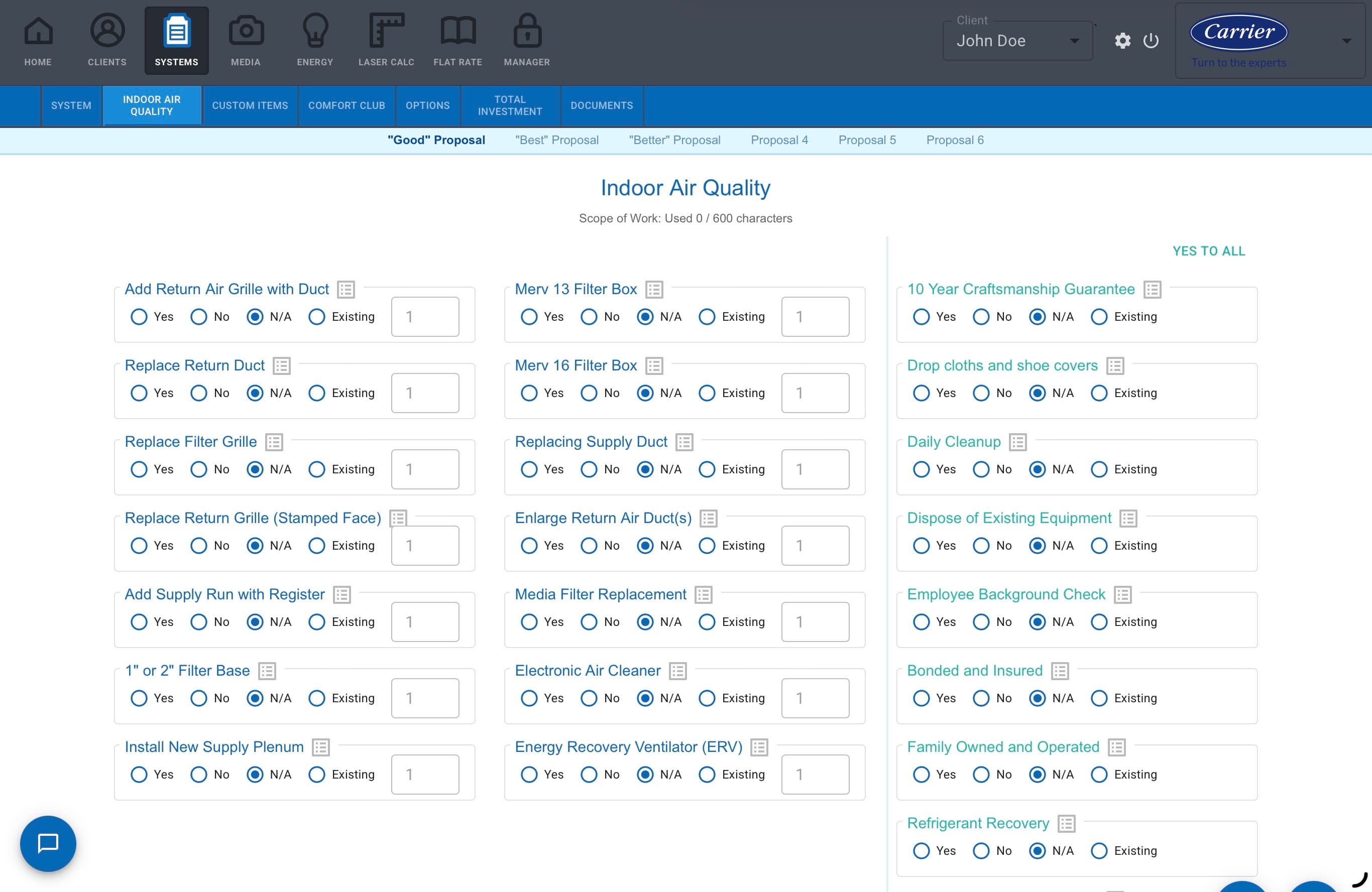
Task: Open details icon for Refrigerant Recovery
Action: coord(1067,823)
